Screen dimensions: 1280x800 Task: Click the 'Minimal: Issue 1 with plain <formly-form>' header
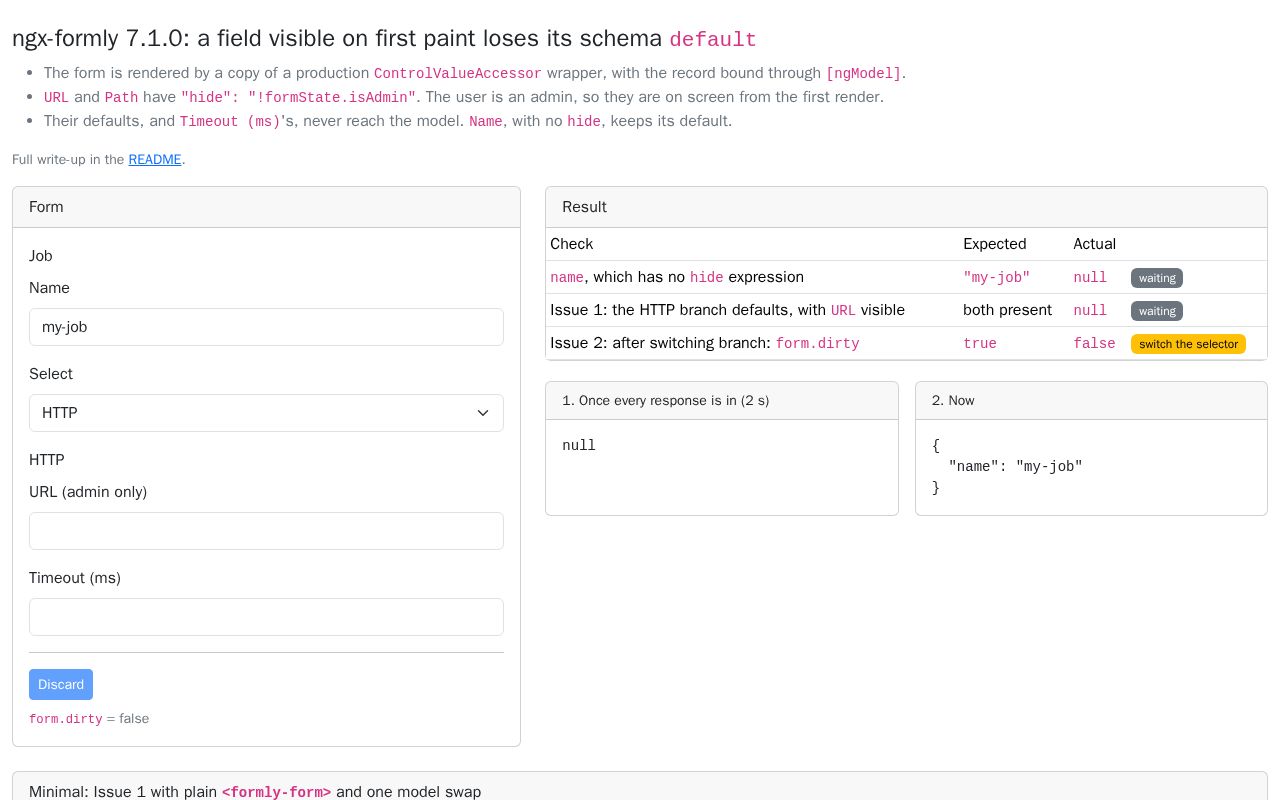[640, 786]
